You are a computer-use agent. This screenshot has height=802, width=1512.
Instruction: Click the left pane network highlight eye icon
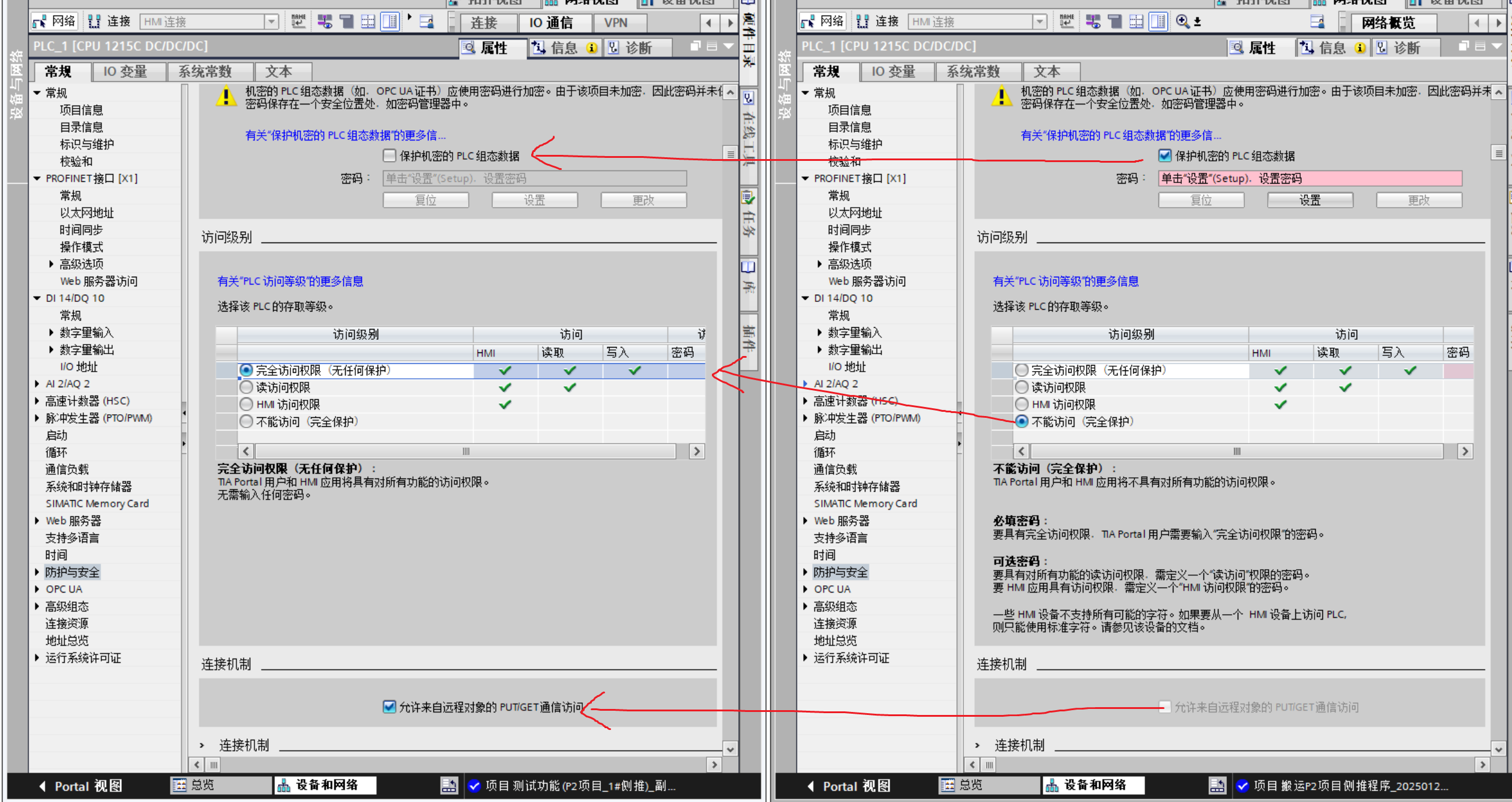(325, 22)
